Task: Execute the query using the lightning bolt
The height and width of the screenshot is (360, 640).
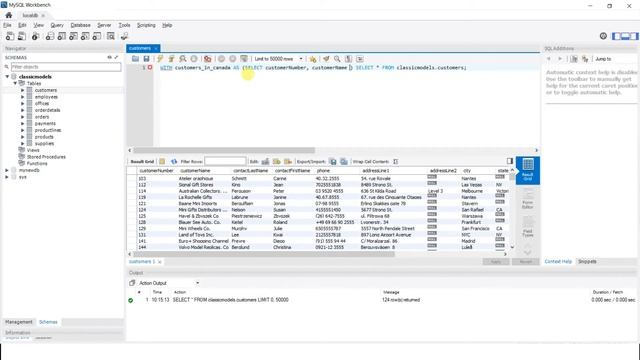Action: click(x=160, y=59)
